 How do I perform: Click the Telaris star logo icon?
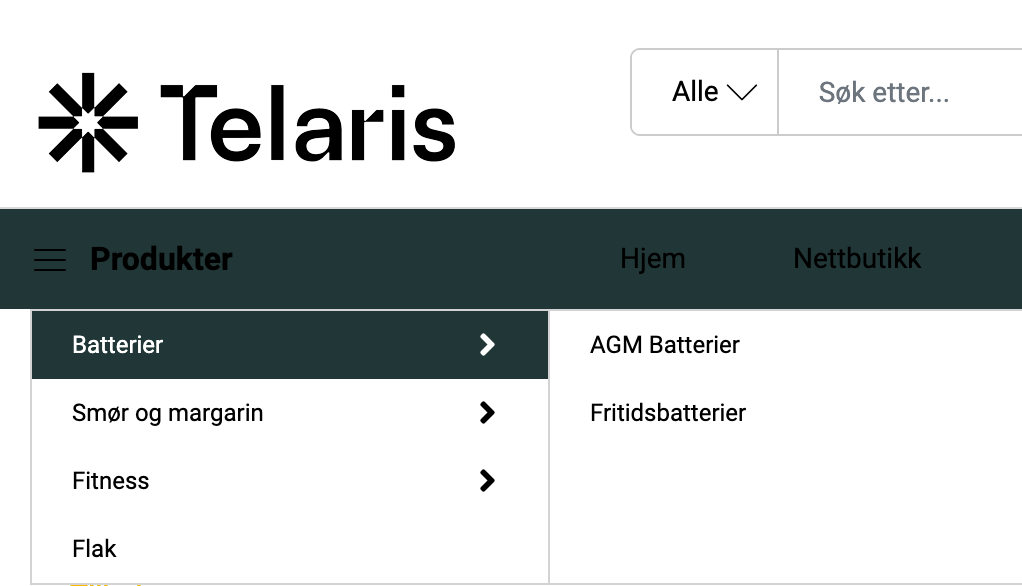[x=88, y=122]
